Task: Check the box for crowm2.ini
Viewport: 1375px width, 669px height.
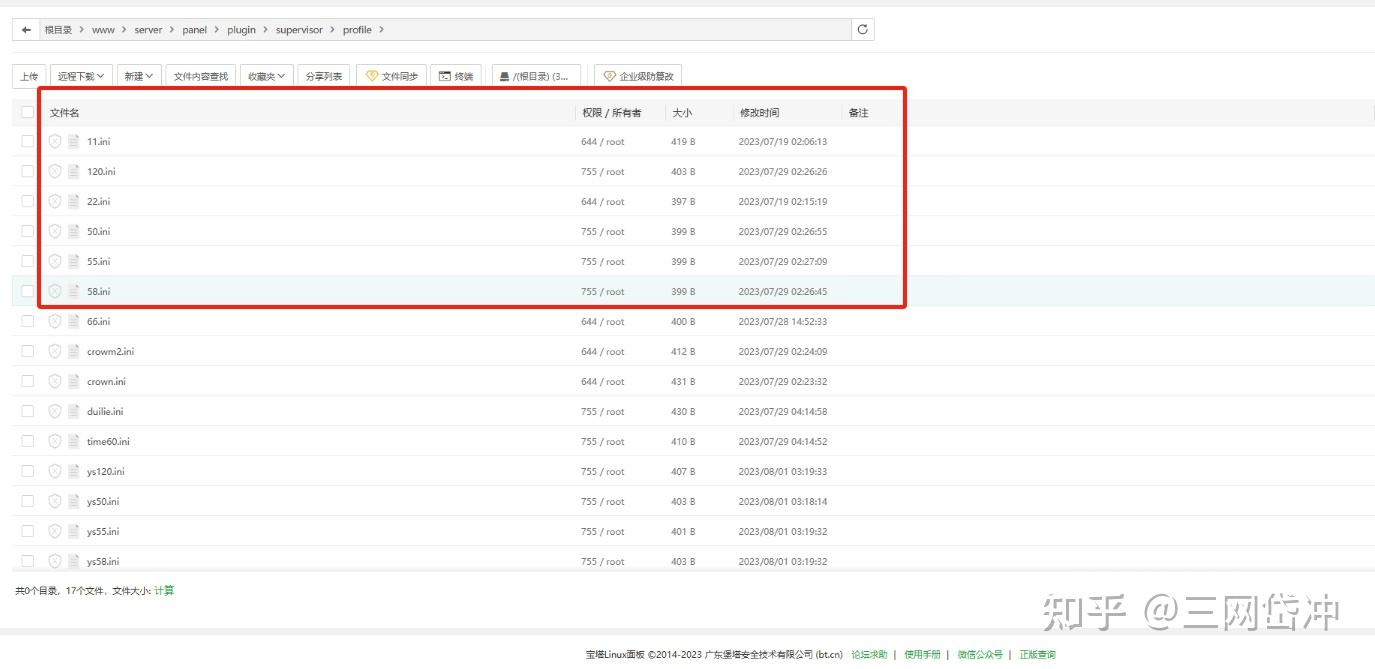Action: coord(28,352)
